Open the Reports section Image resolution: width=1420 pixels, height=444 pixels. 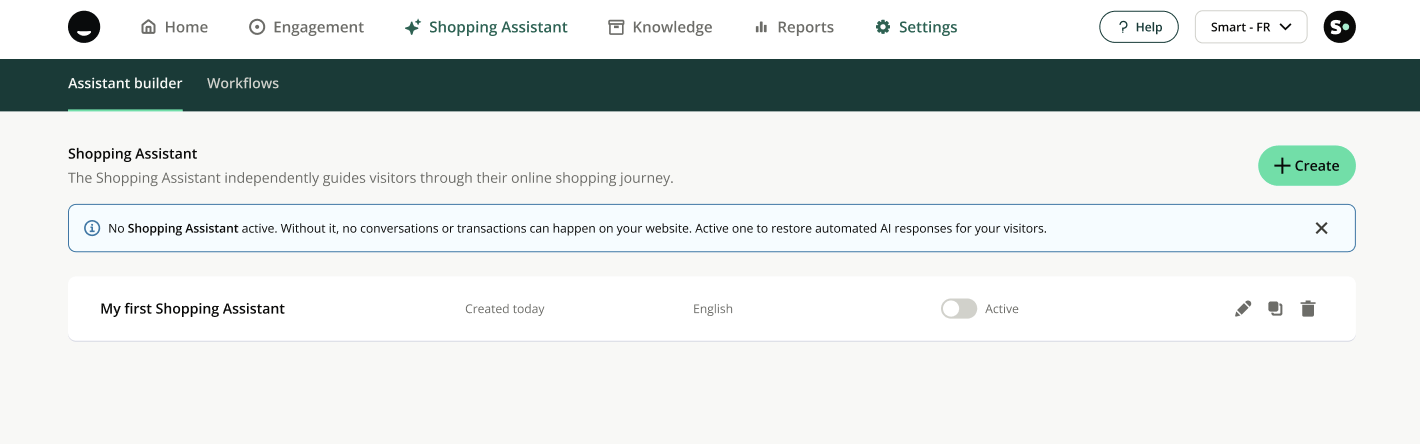[x=793, y=27]
